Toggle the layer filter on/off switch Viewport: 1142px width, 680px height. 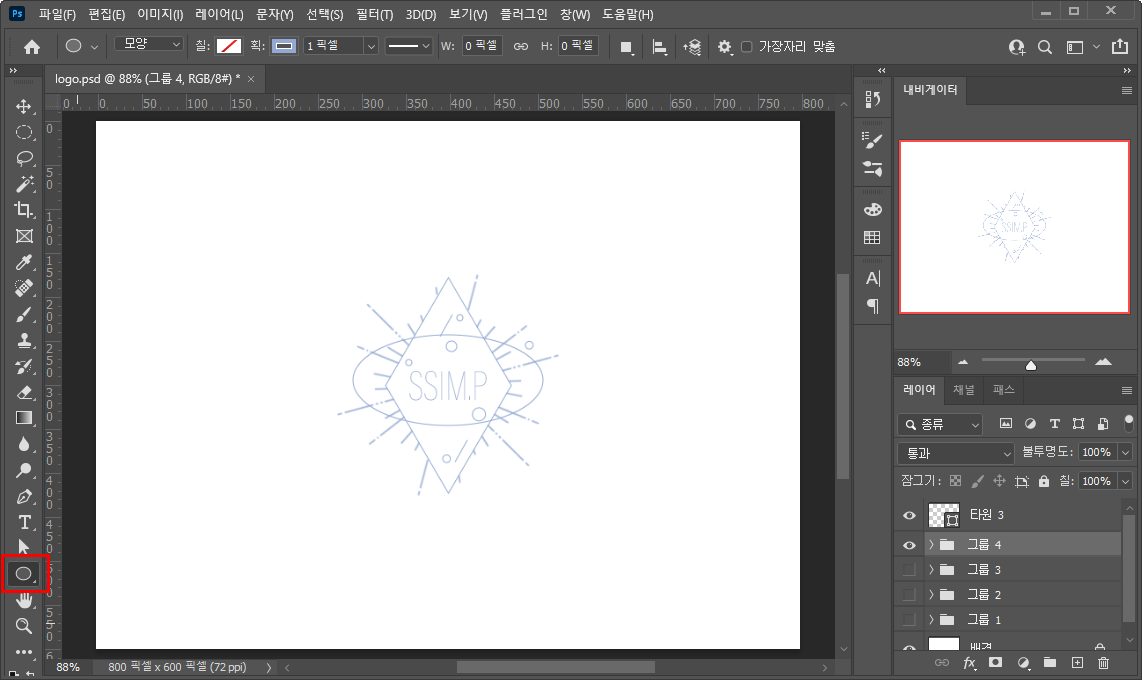pos(1128,423)
